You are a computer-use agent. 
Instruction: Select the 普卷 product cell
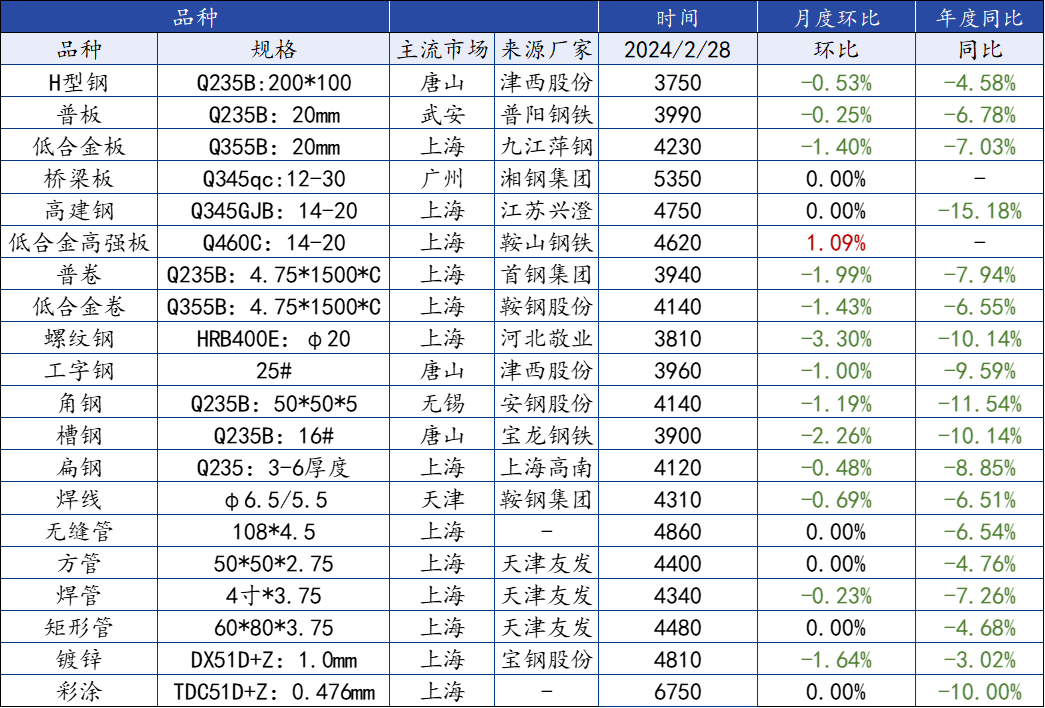[x=79, y=274]
